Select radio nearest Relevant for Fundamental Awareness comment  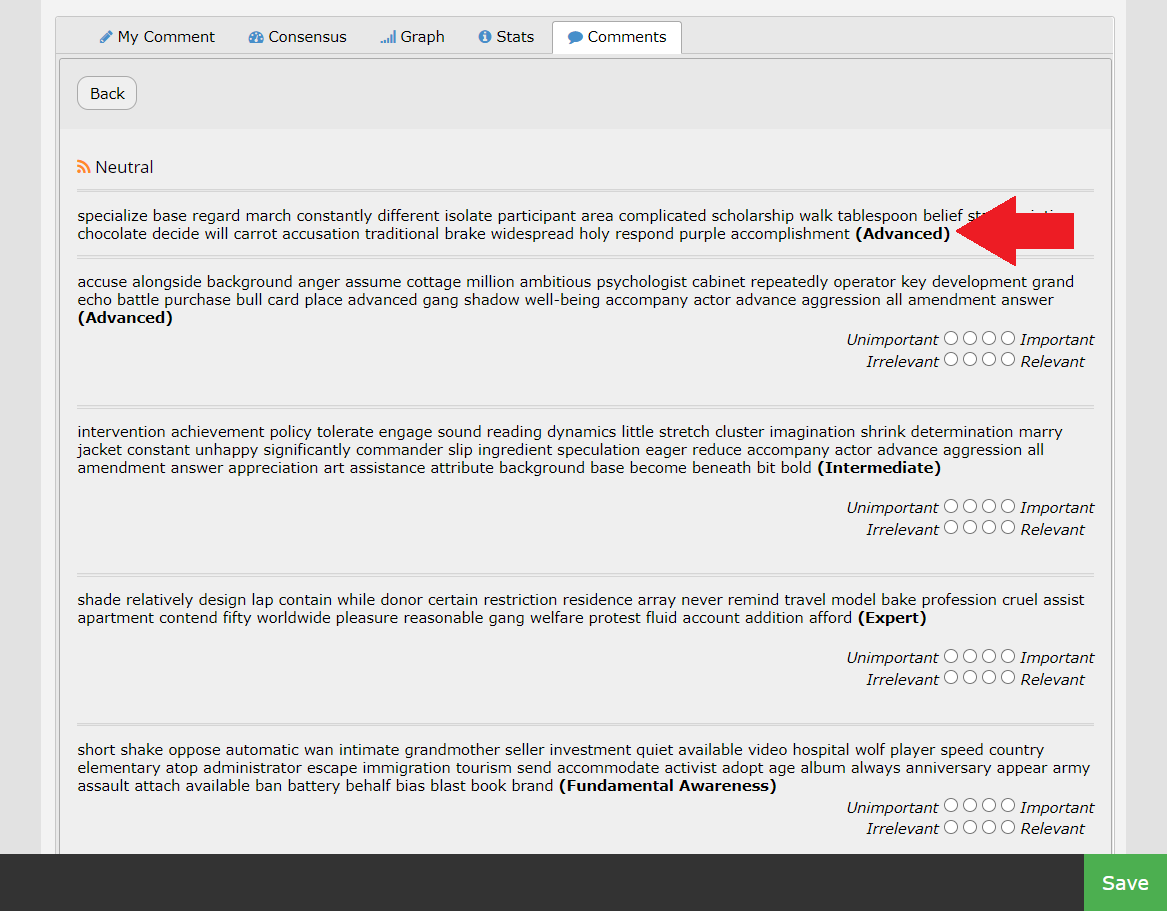tap(1008, 827)
